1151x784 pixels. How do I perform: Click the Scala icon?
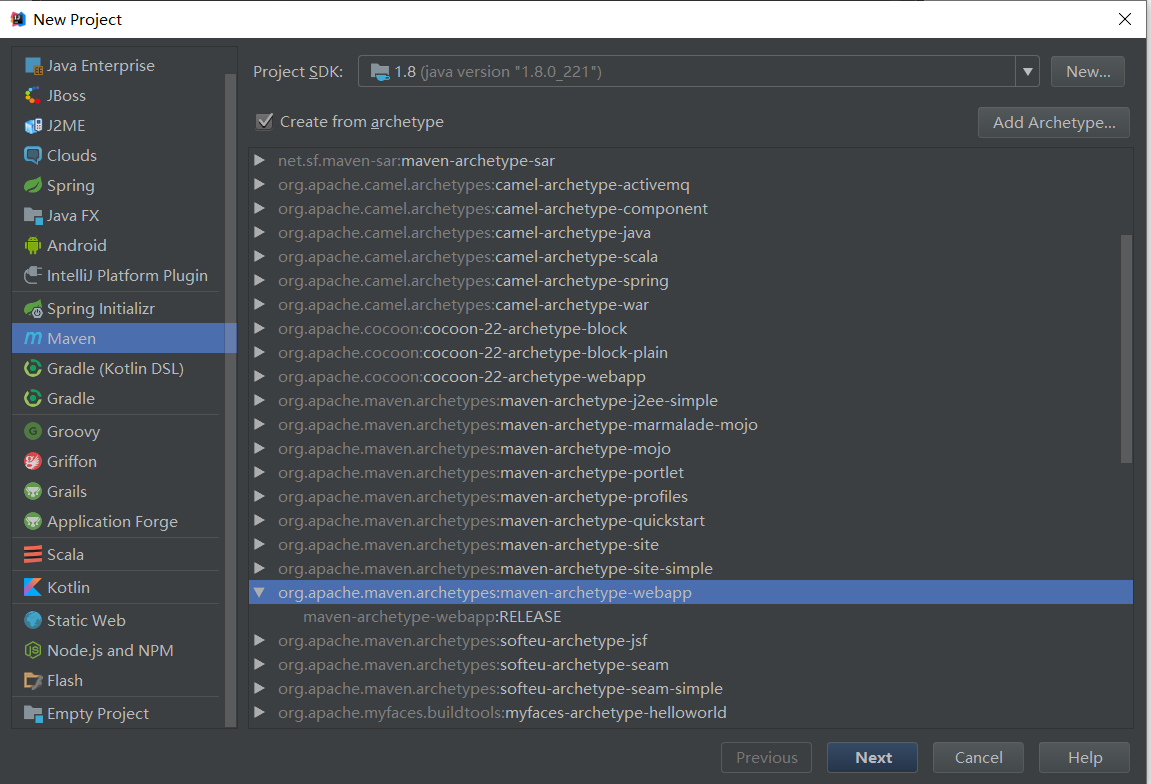(33, 555)
